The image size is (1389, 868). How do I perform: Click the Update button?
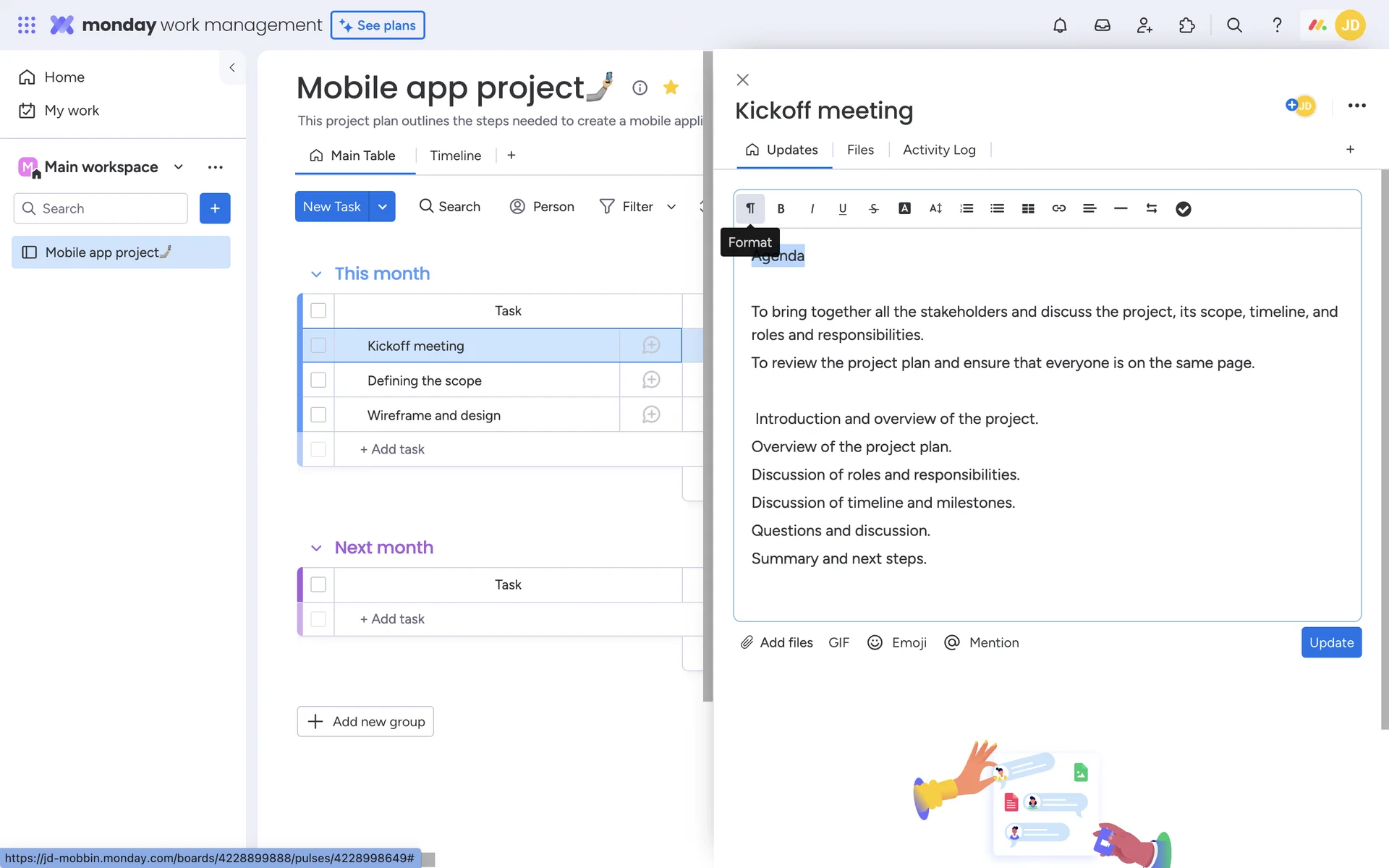tap(1330, 642)
